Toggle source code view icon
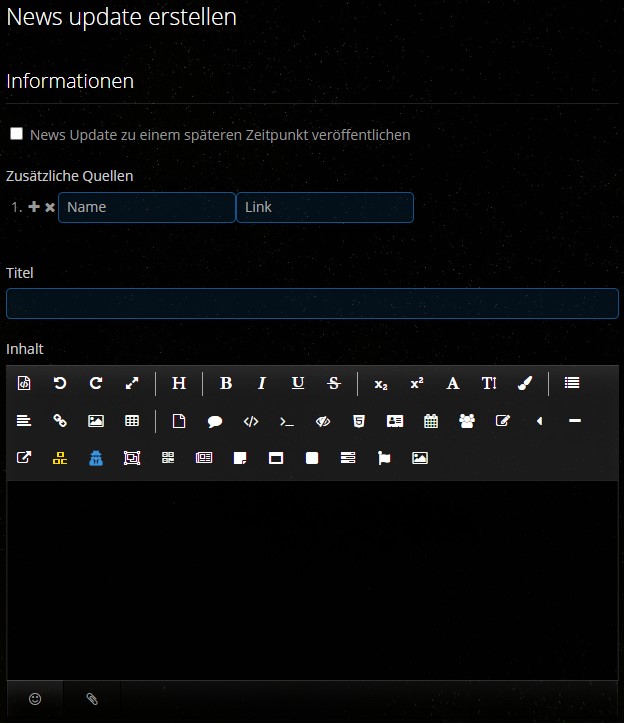Image resolution: width=624 pixels, height=723 pixels. pos(24,383)
